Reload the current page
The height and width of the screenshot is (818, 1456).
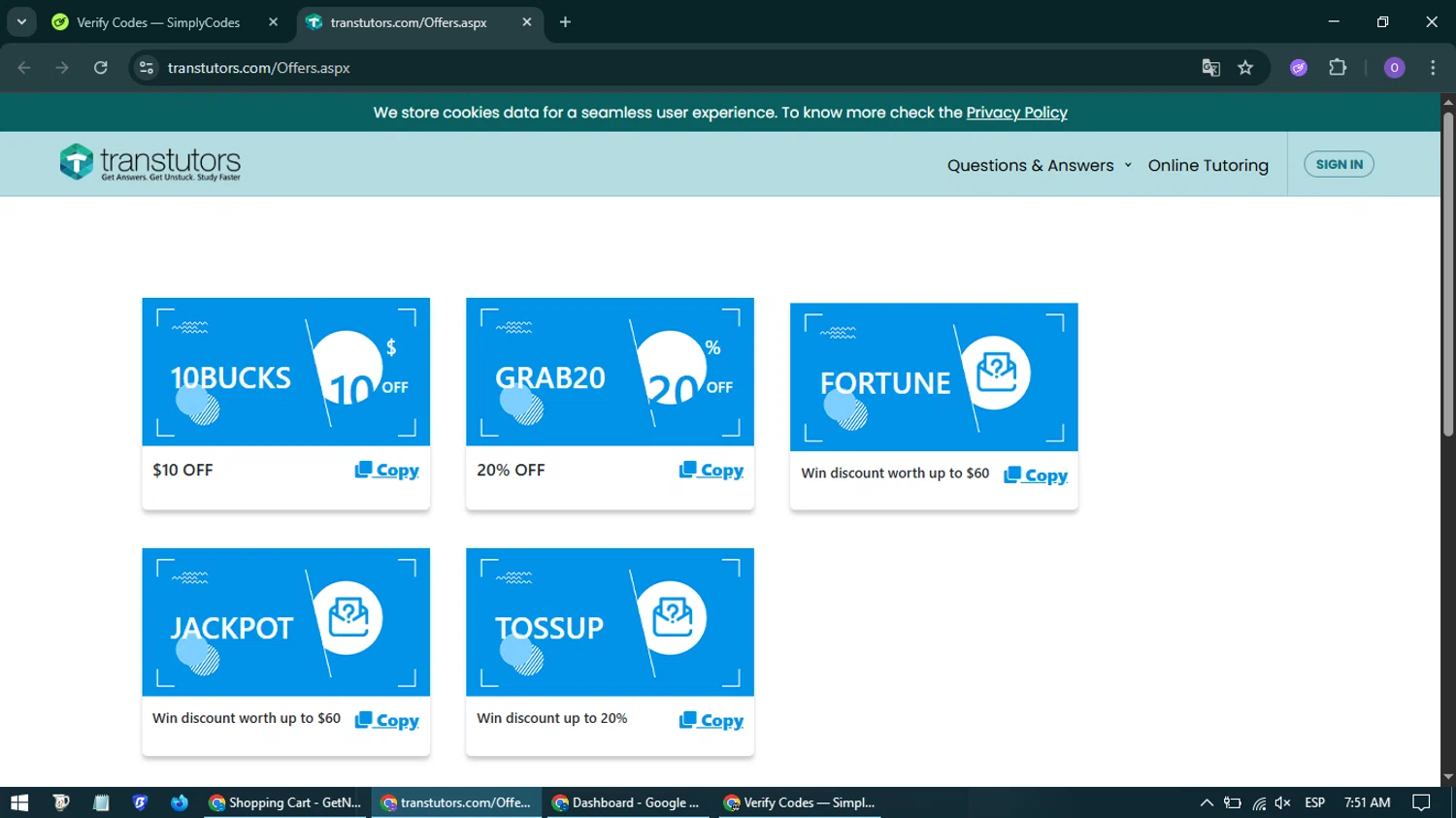(100, 68)
